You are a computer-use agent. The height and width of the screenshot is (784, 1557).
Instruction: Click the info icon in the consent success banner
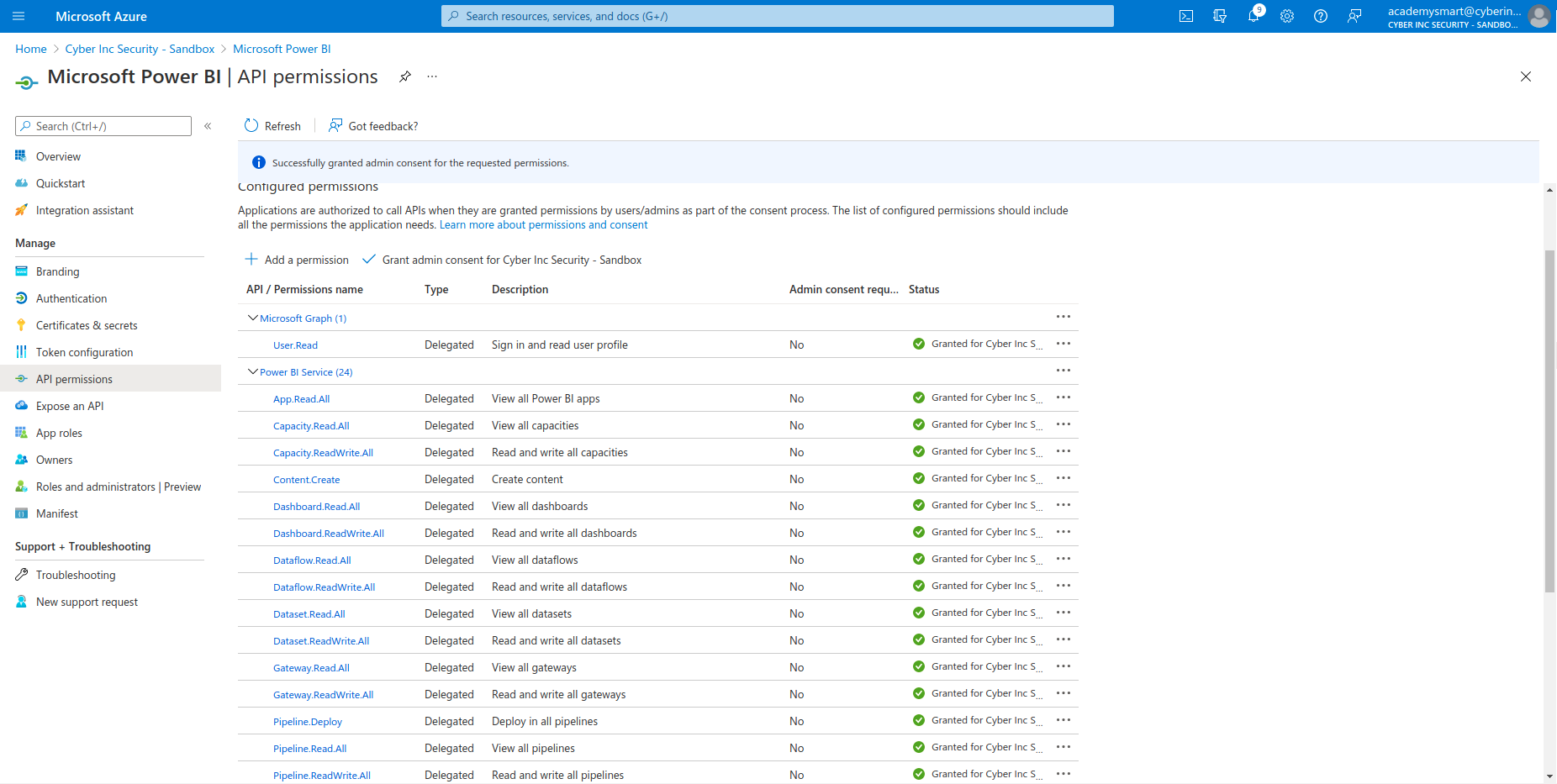(x=259, y=162)
